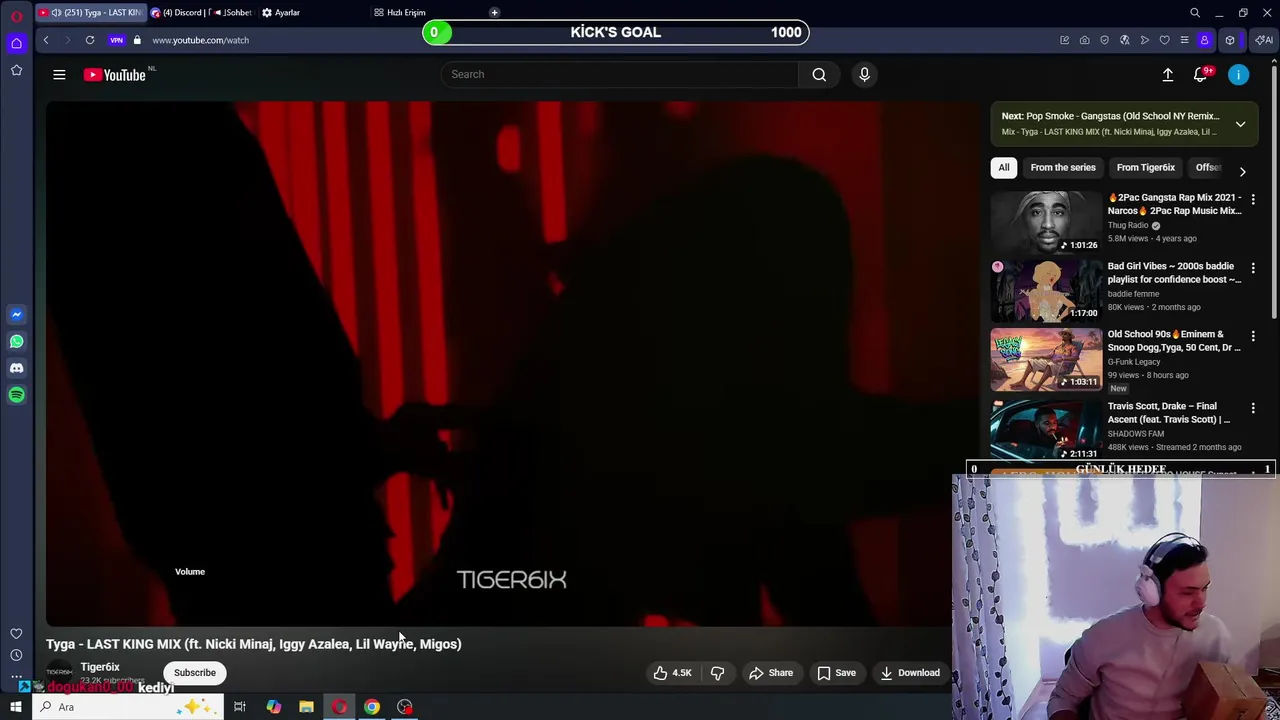Open the blue account avatar menu
This screenshot has width=1280, height=720.
pyautogui.click(x=1238, y=74)
